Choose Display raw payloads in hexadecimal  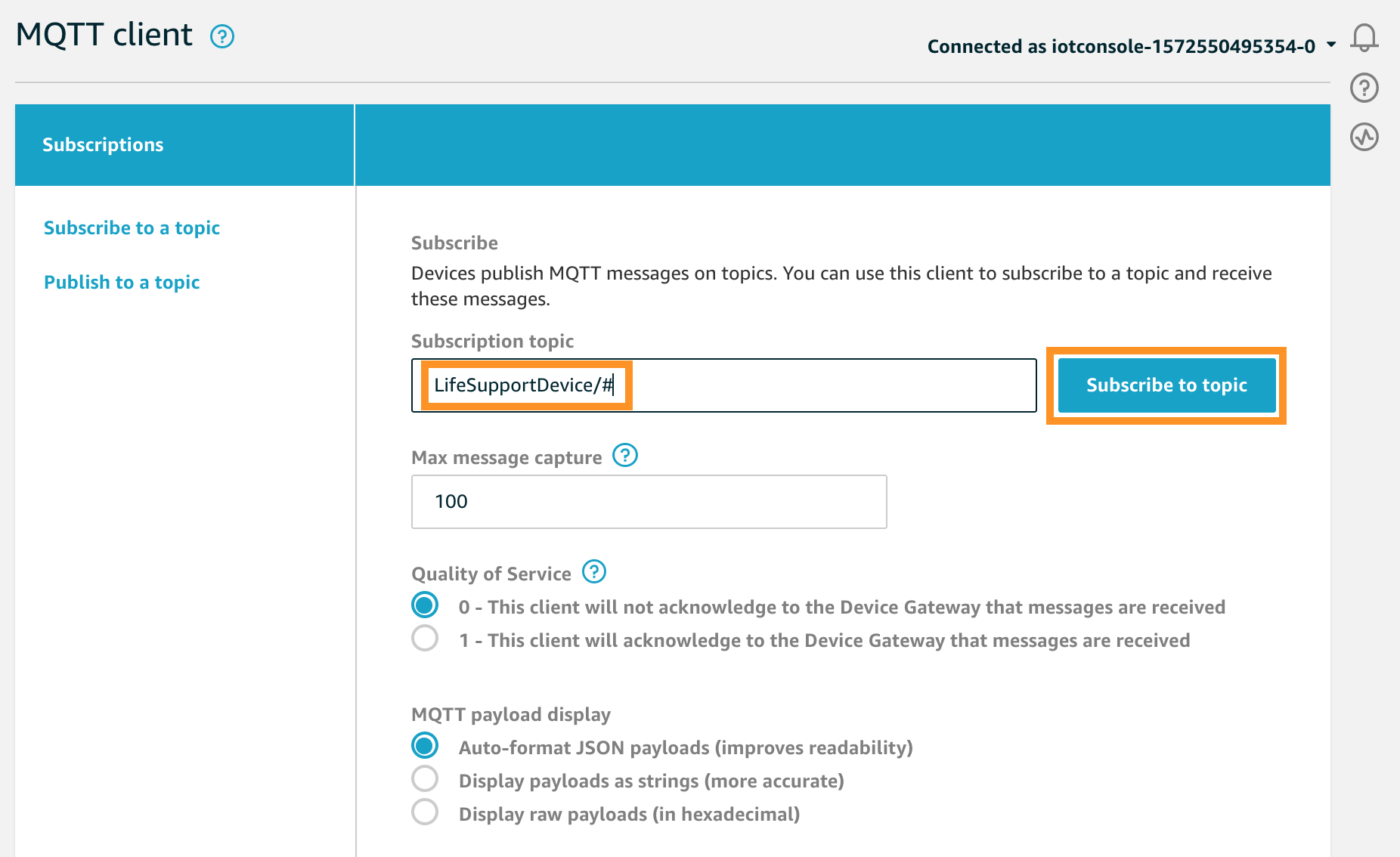(x=425, y=812)
